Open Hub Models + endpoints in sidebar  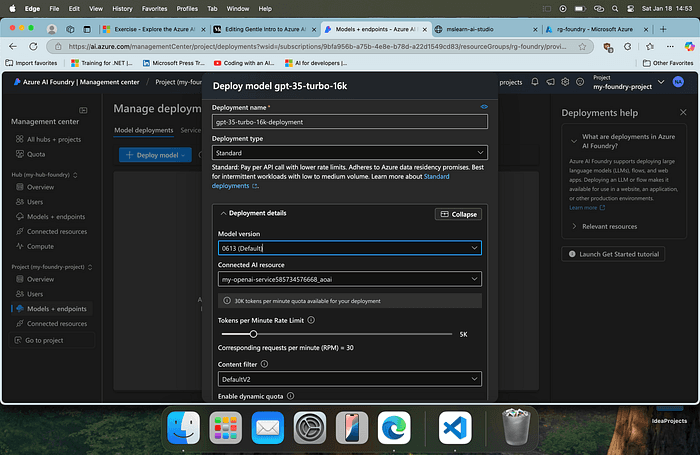click(56, 217)
